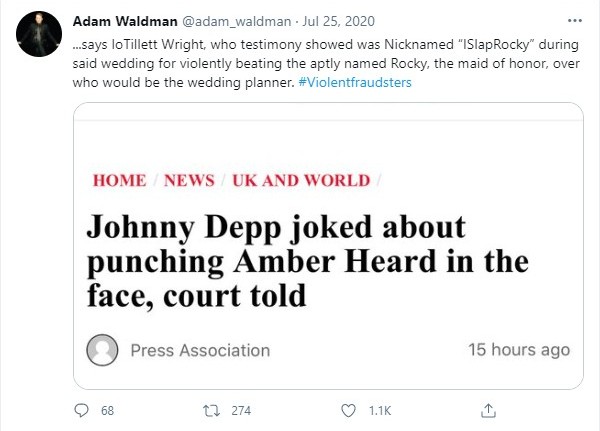Retweet using the retweet arrows icon

(211, 411)
